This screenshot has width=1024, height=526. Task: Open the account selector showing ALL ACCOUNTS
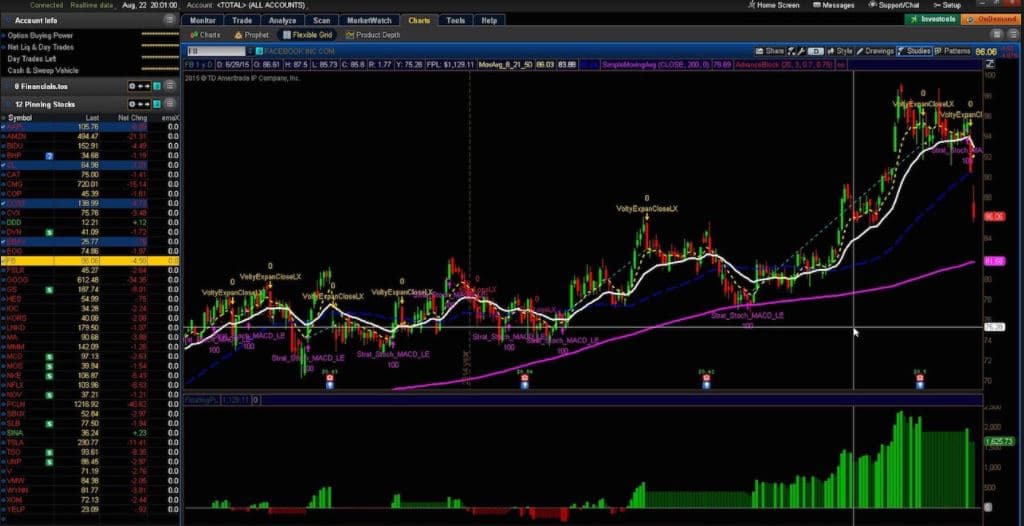pyautogui.click(x=260, y=5)
